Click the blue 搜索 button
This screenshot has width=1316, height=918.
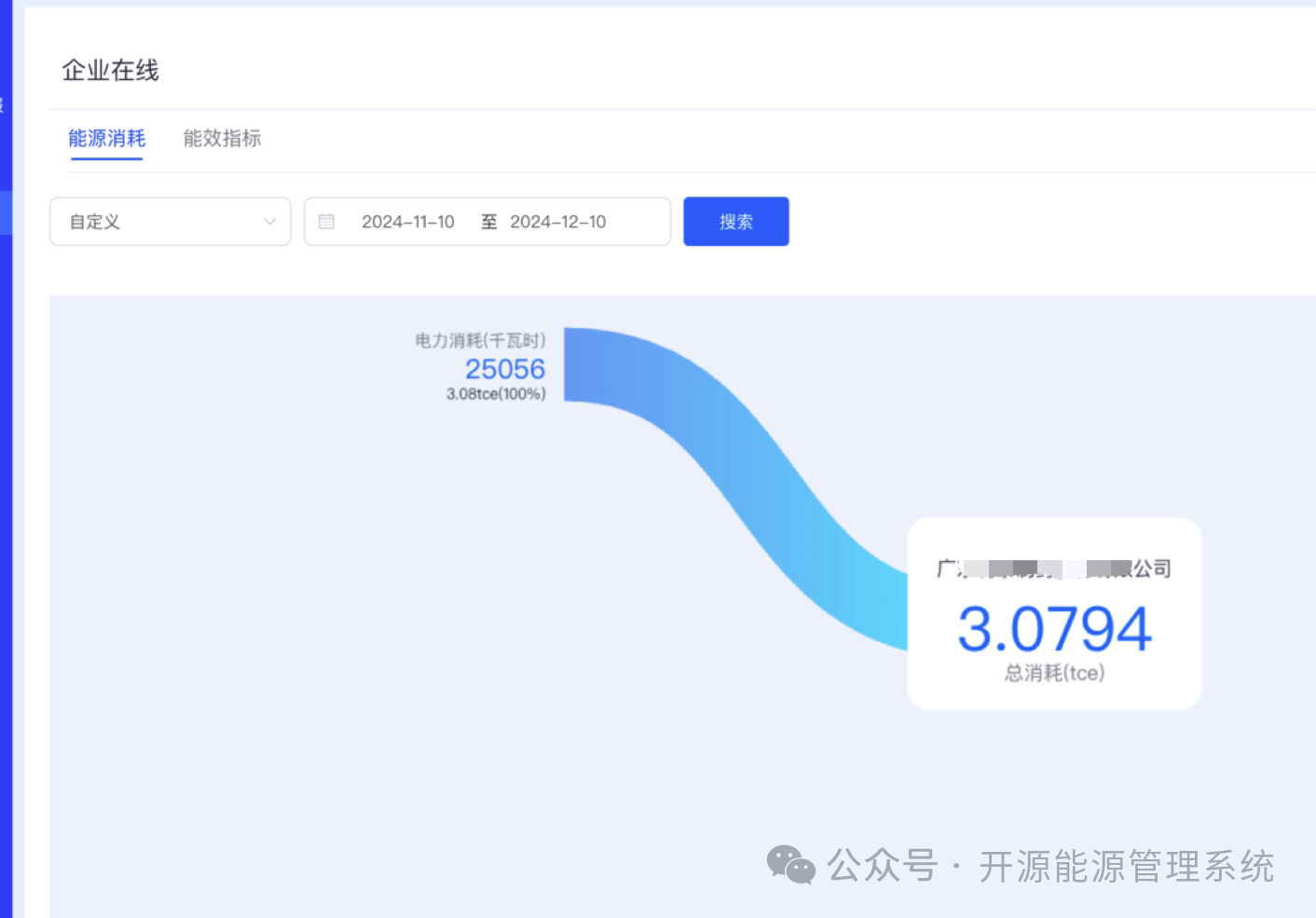tap(736, 222)
